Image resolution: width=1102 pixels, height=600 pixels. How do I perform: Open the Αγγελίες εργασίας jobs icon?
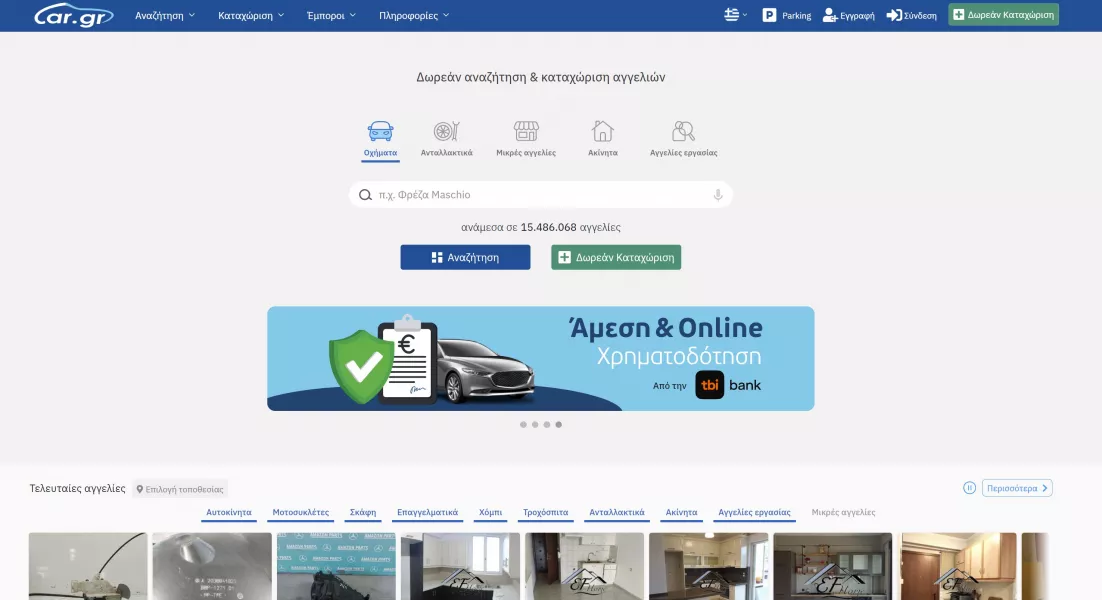coord(683,132)
